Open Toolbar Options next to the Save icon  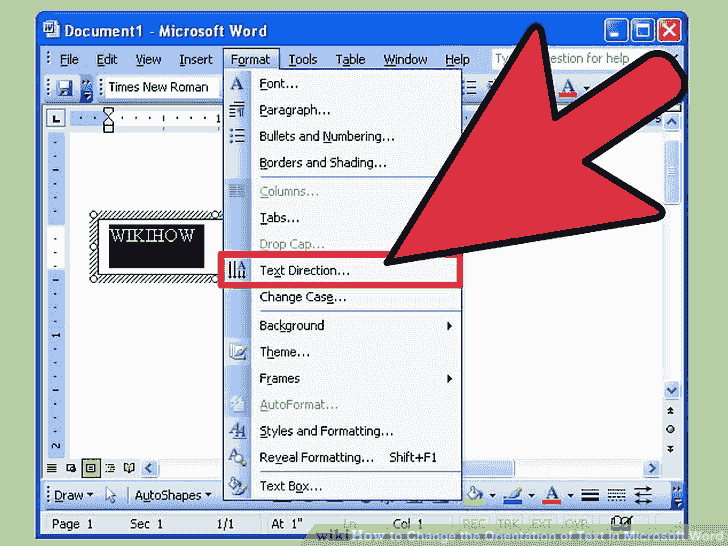(86, 88)
